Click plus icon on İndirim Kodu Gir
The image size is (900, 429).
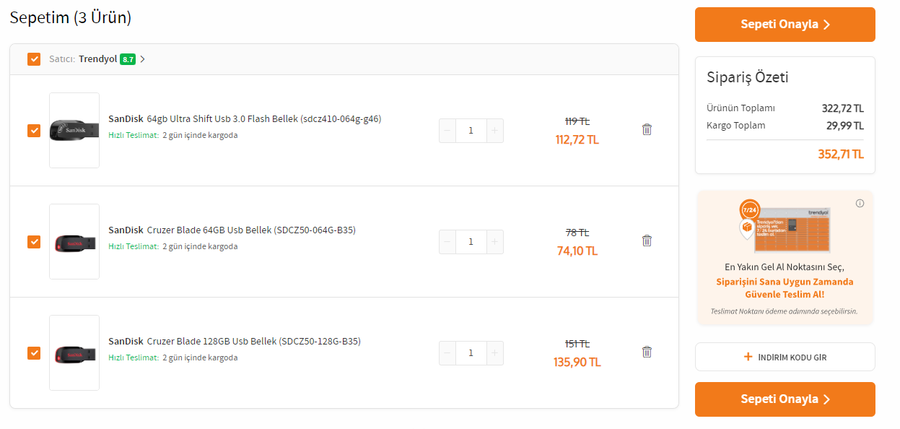tap(747, 357)
